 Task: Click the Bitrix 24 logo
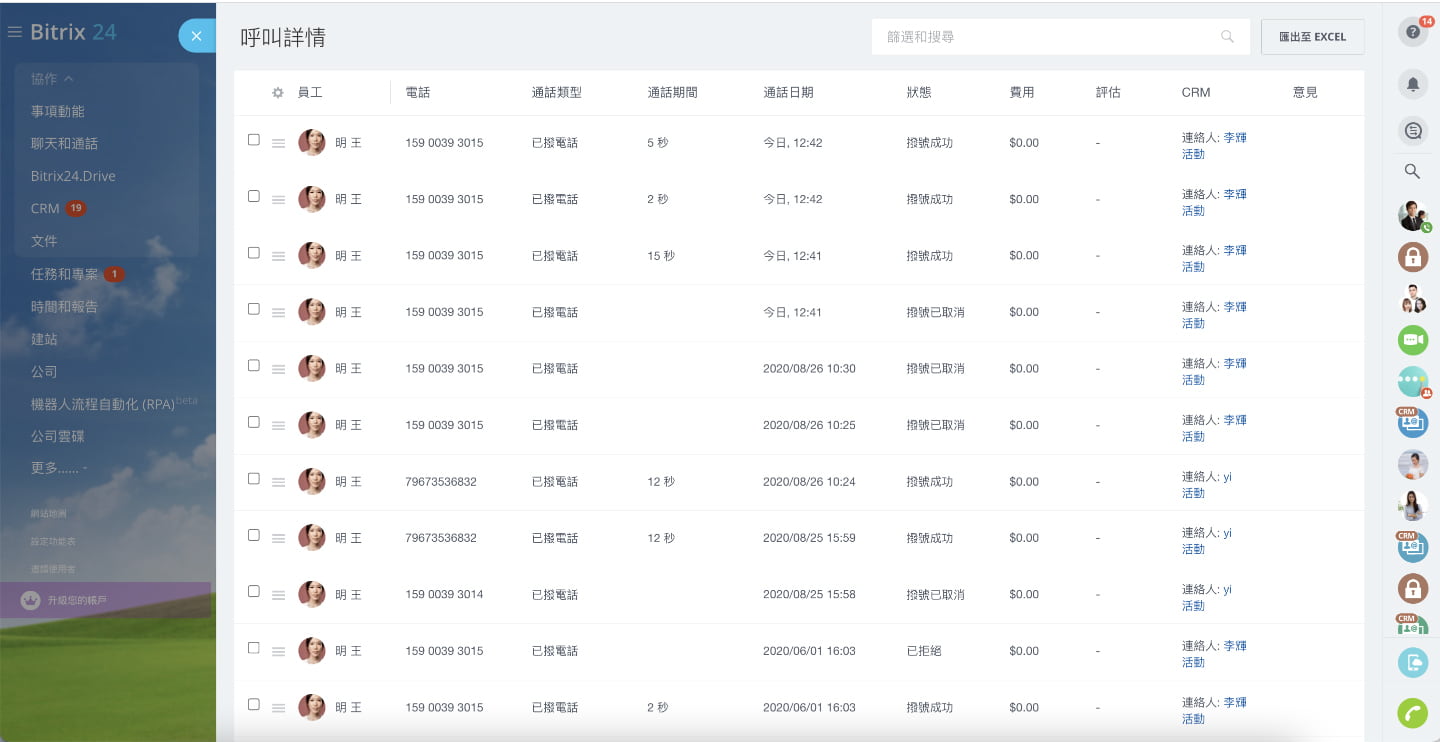(73, 32)
